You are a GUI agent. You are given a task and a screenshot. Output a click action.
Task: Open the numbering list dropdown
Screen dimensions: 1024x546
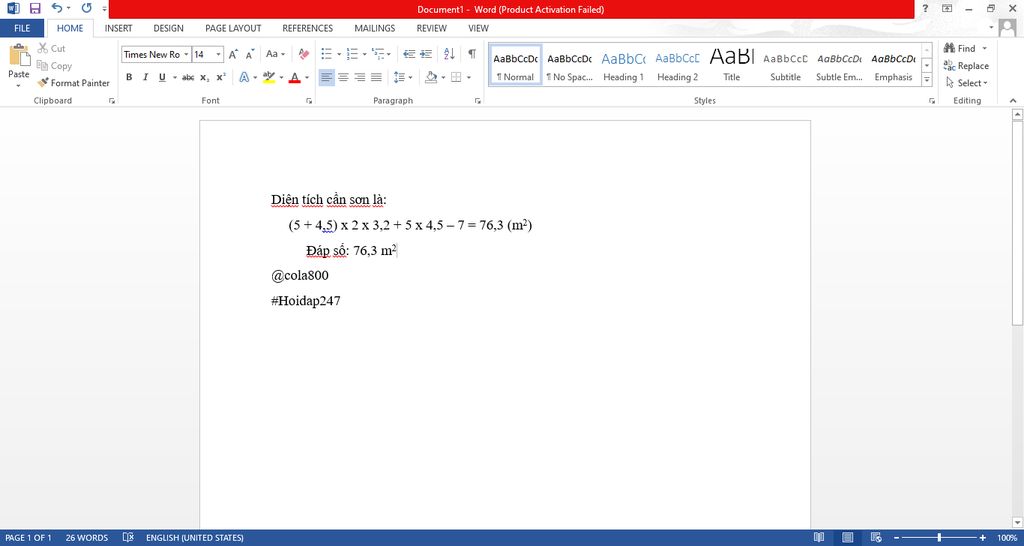point(364,54)
